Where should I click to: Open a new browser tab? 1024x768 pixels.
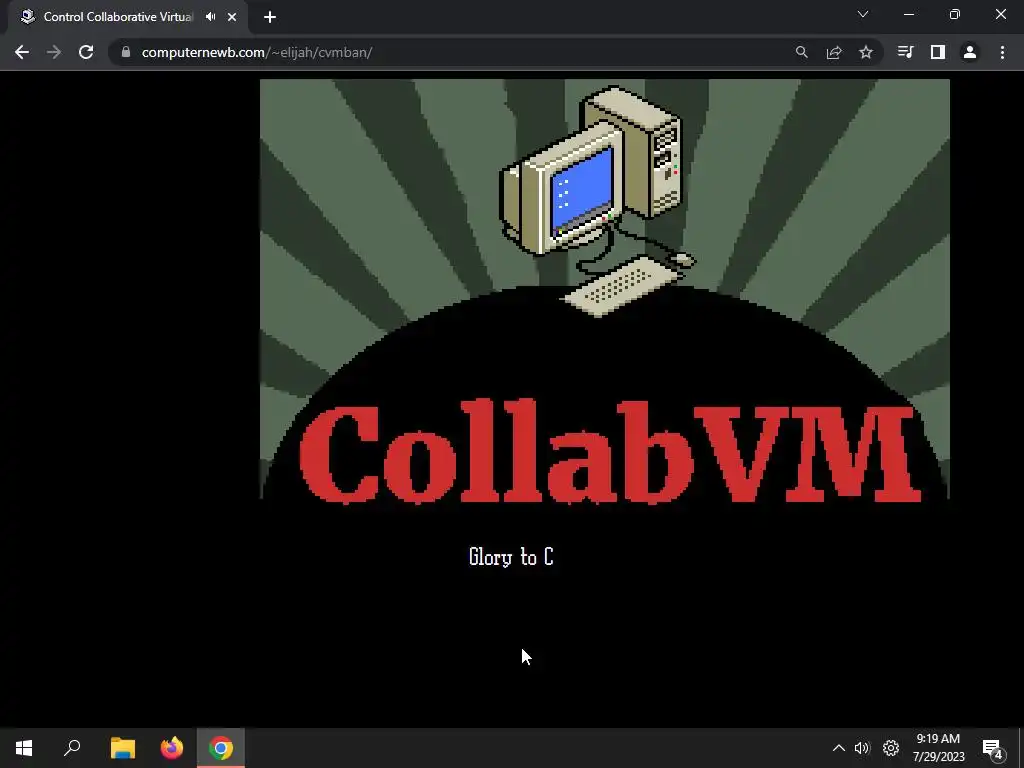coord(270,17)
